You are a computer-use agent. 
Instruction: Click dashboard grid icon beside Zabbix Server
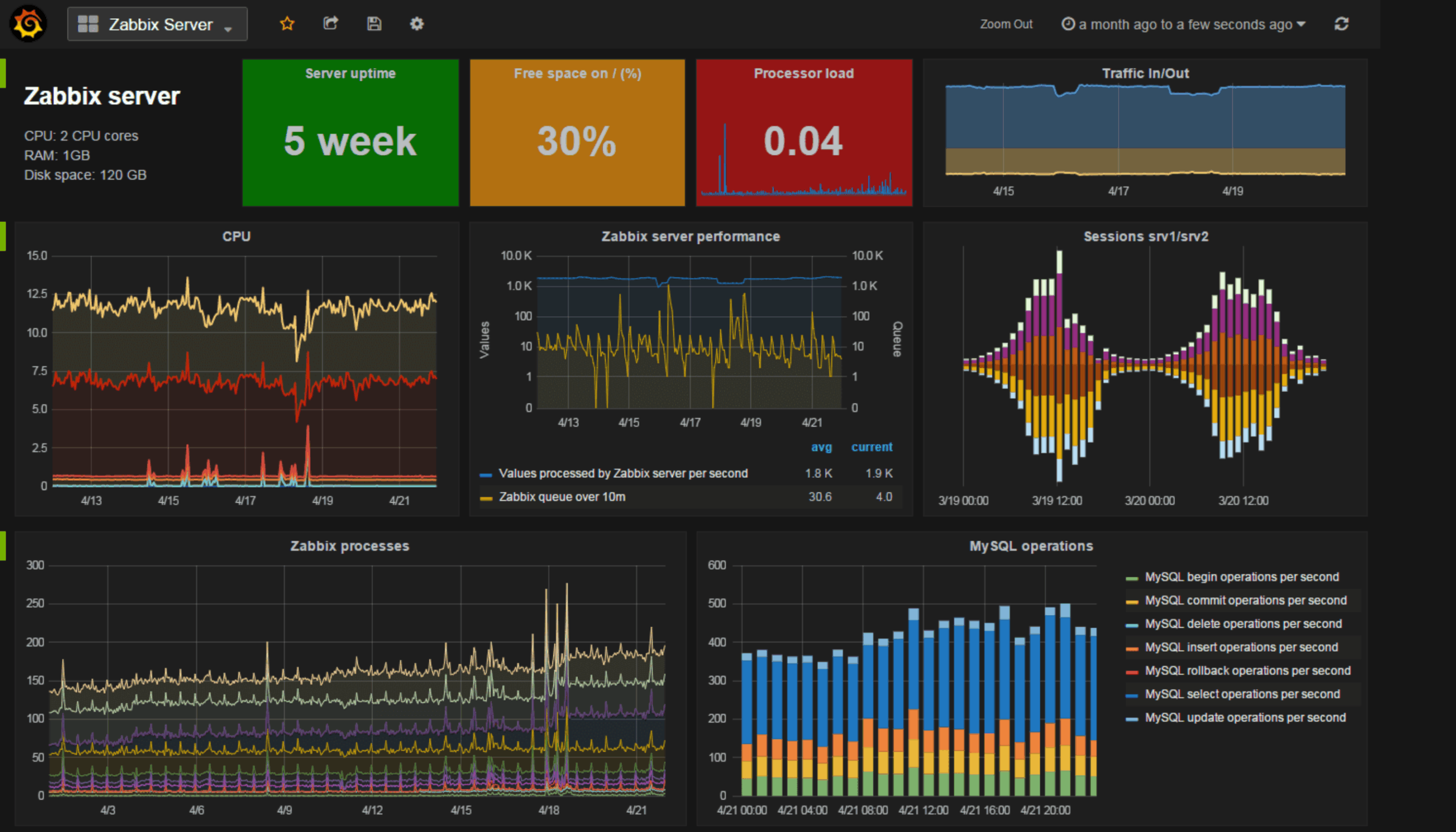88,24
